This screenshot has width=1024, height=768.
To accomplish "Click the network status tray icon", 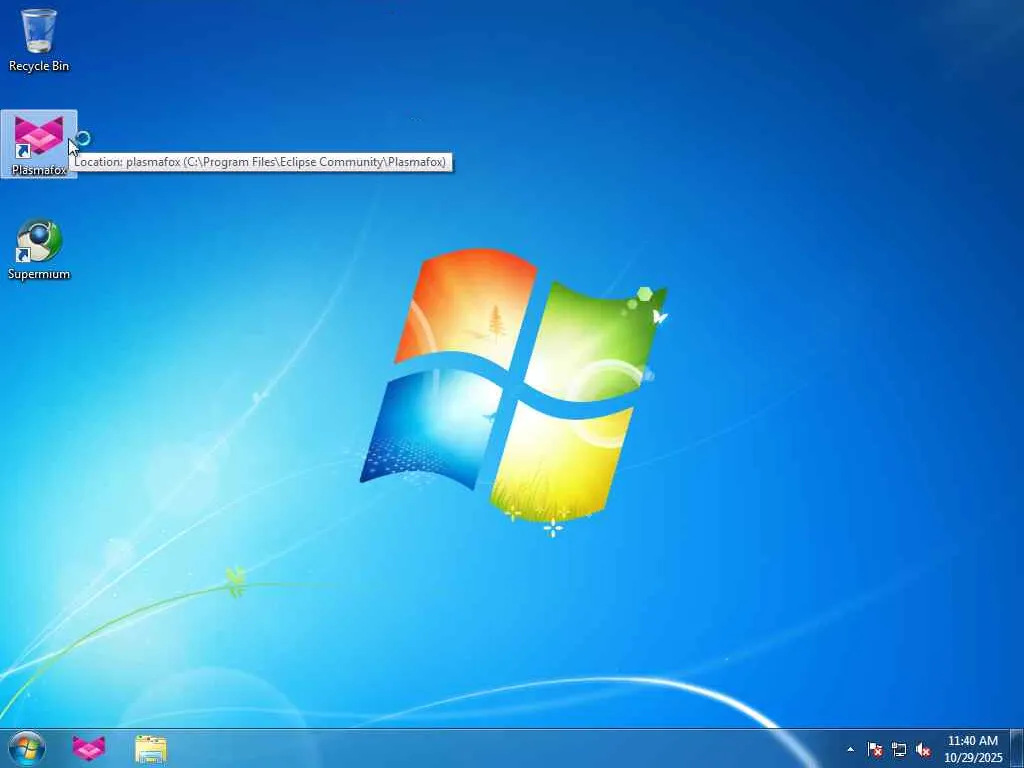I will [x=899, y=749].
